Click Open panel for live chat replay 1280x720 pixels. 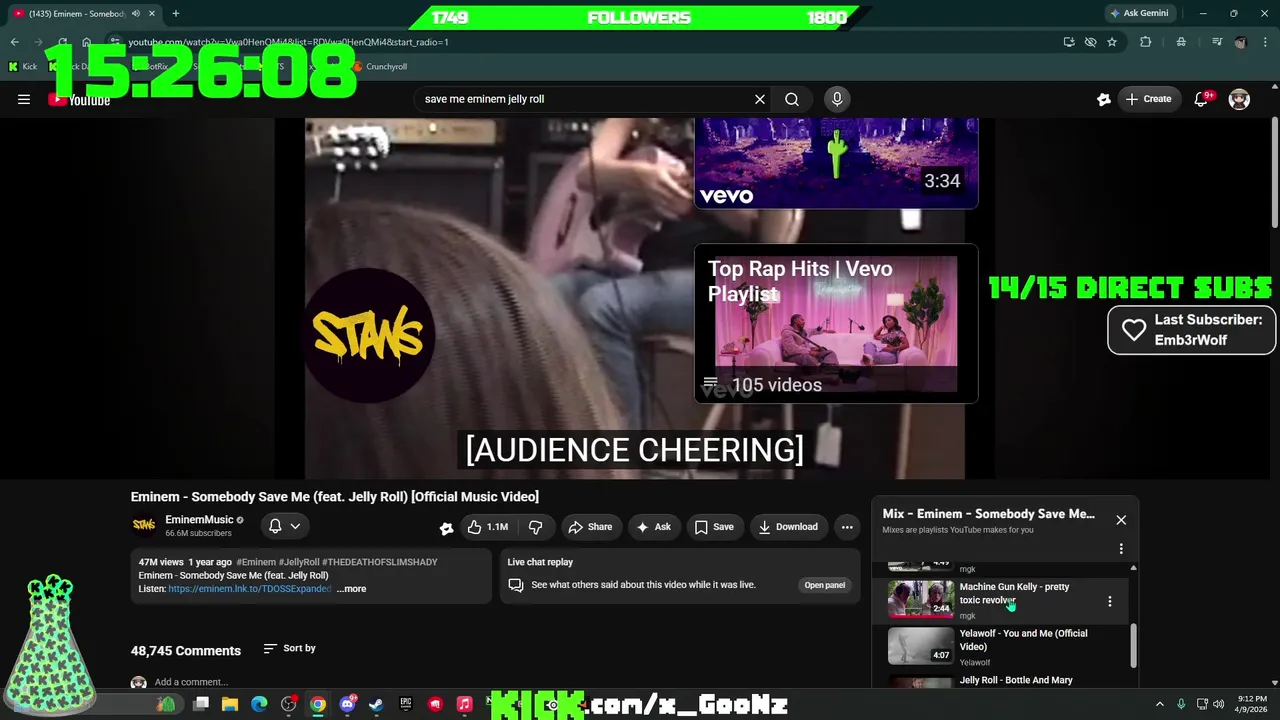click(825, 585)
